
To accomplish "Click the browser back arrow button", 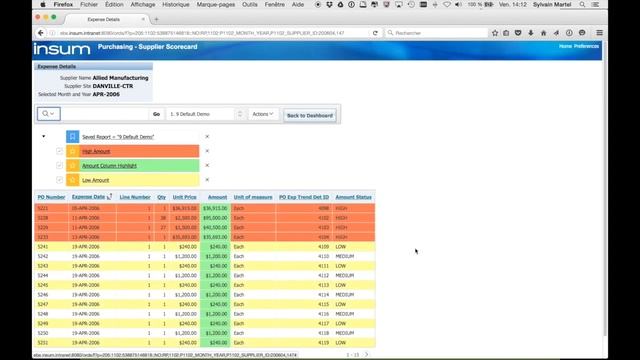I will click(40, 33).
